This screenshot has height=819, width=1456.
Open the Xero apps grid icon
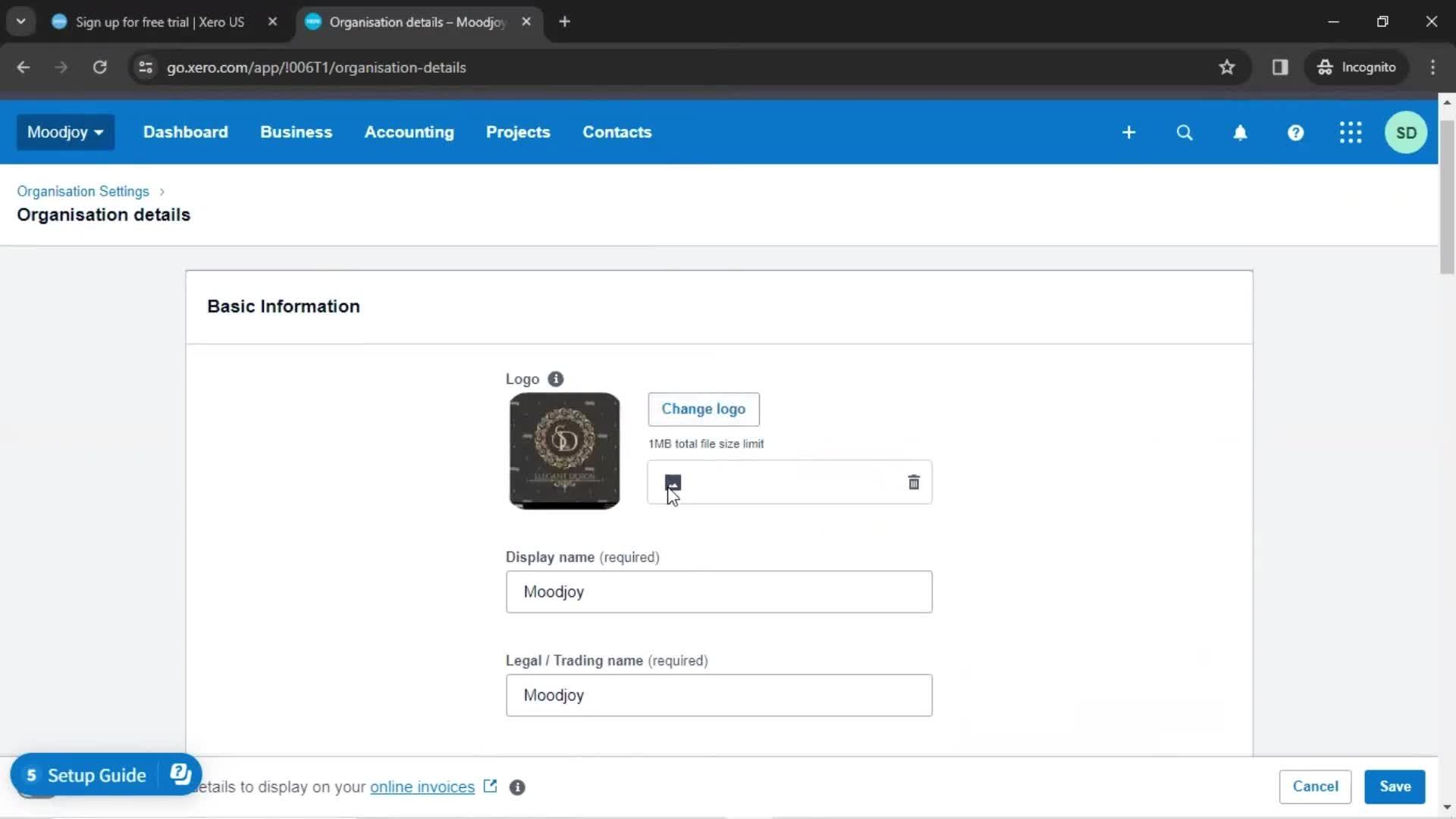point(1351,133)
